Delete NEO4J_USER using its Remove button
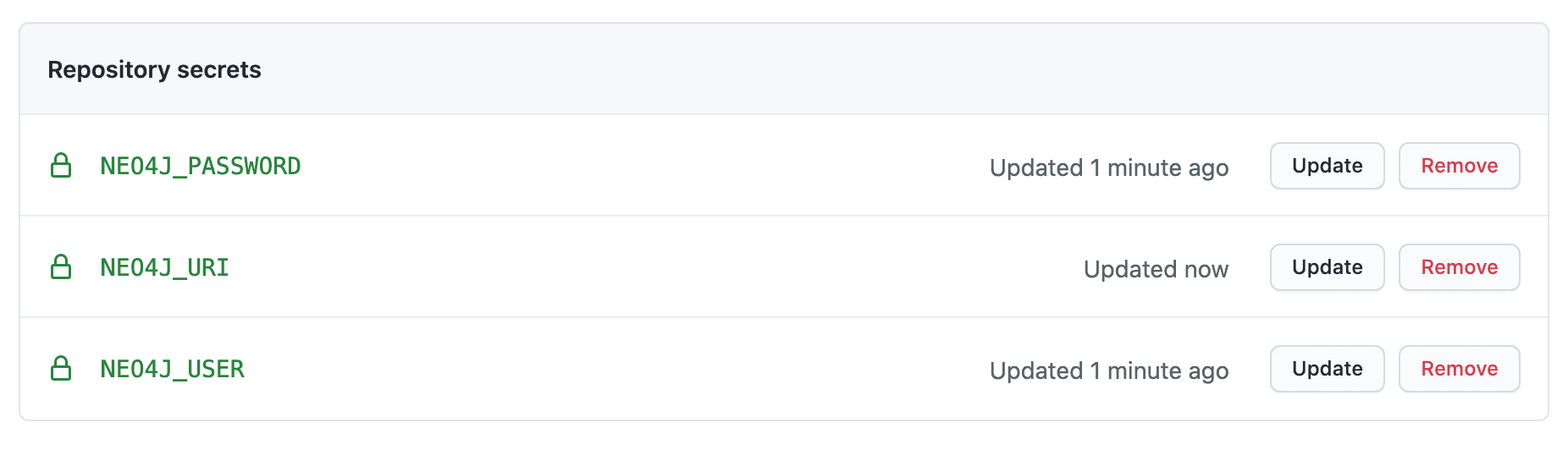1568x450 pixels. [1459, 369]
